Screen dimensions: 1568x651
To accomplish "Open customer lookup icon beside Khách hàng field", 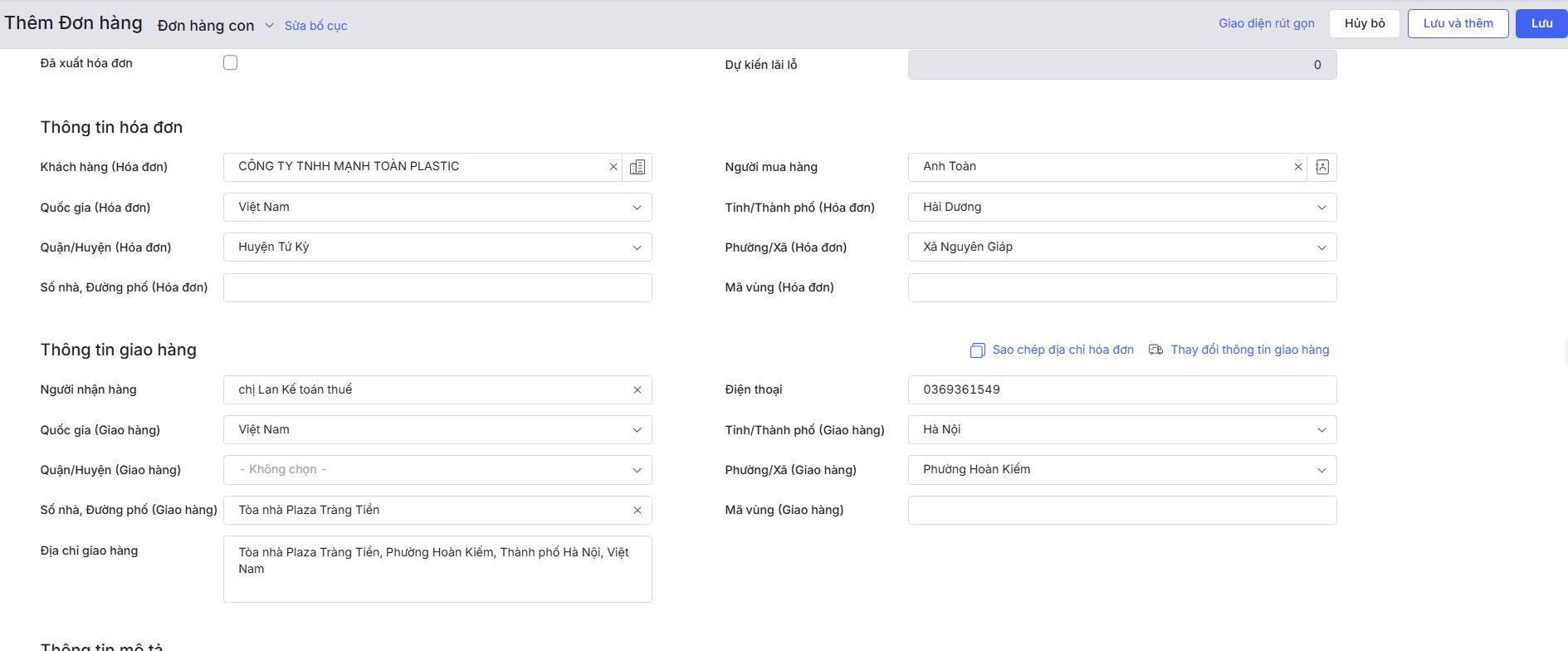I will pyautogui.click(x=637, y=168).
